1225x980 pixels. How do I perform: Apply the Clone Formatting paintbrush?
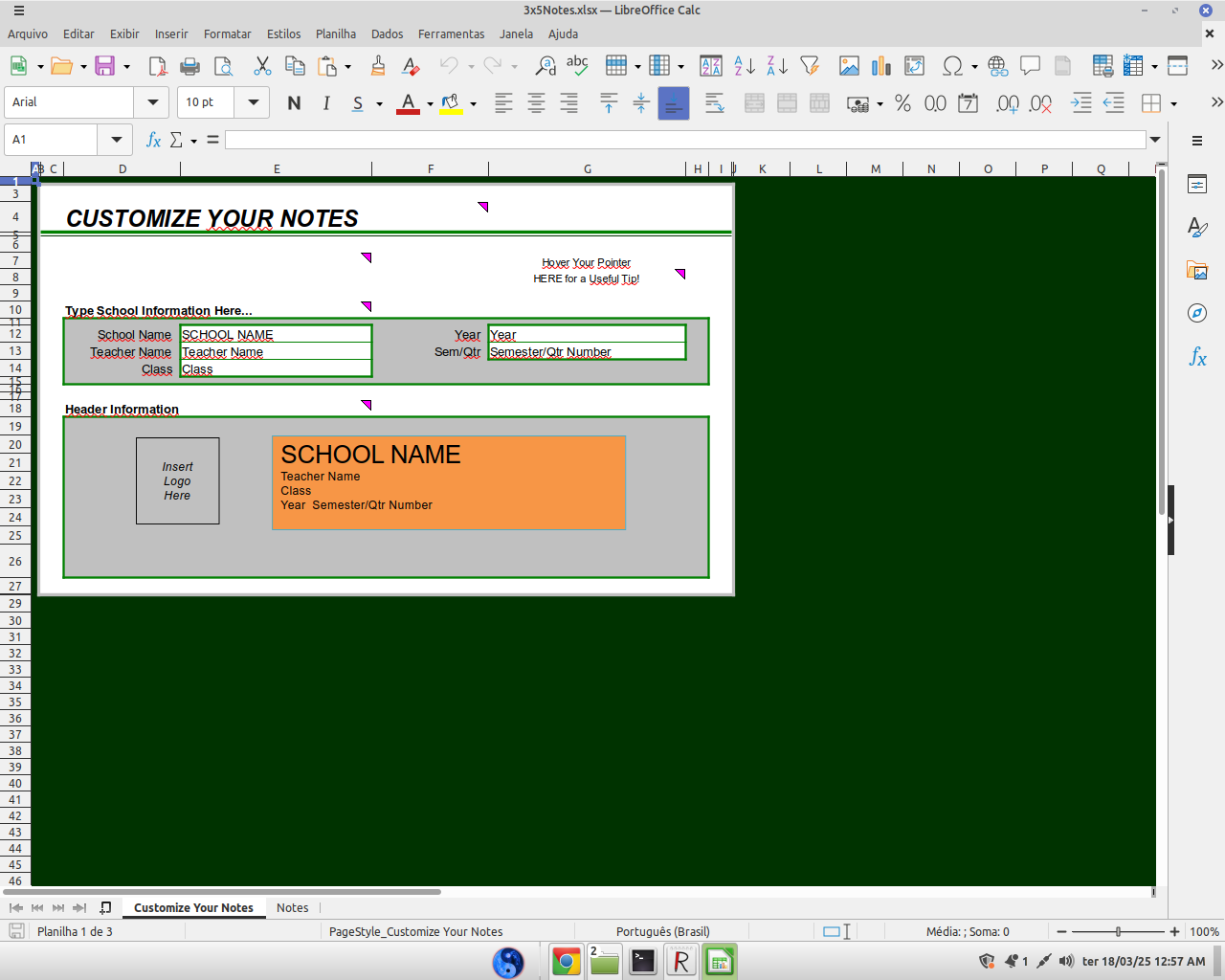pos(379,65)
